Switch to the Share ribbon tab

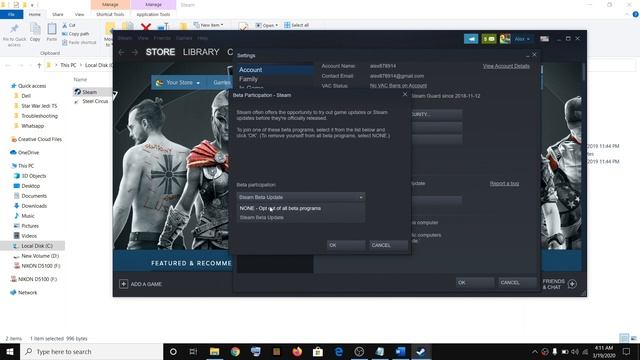click(58, 14)
